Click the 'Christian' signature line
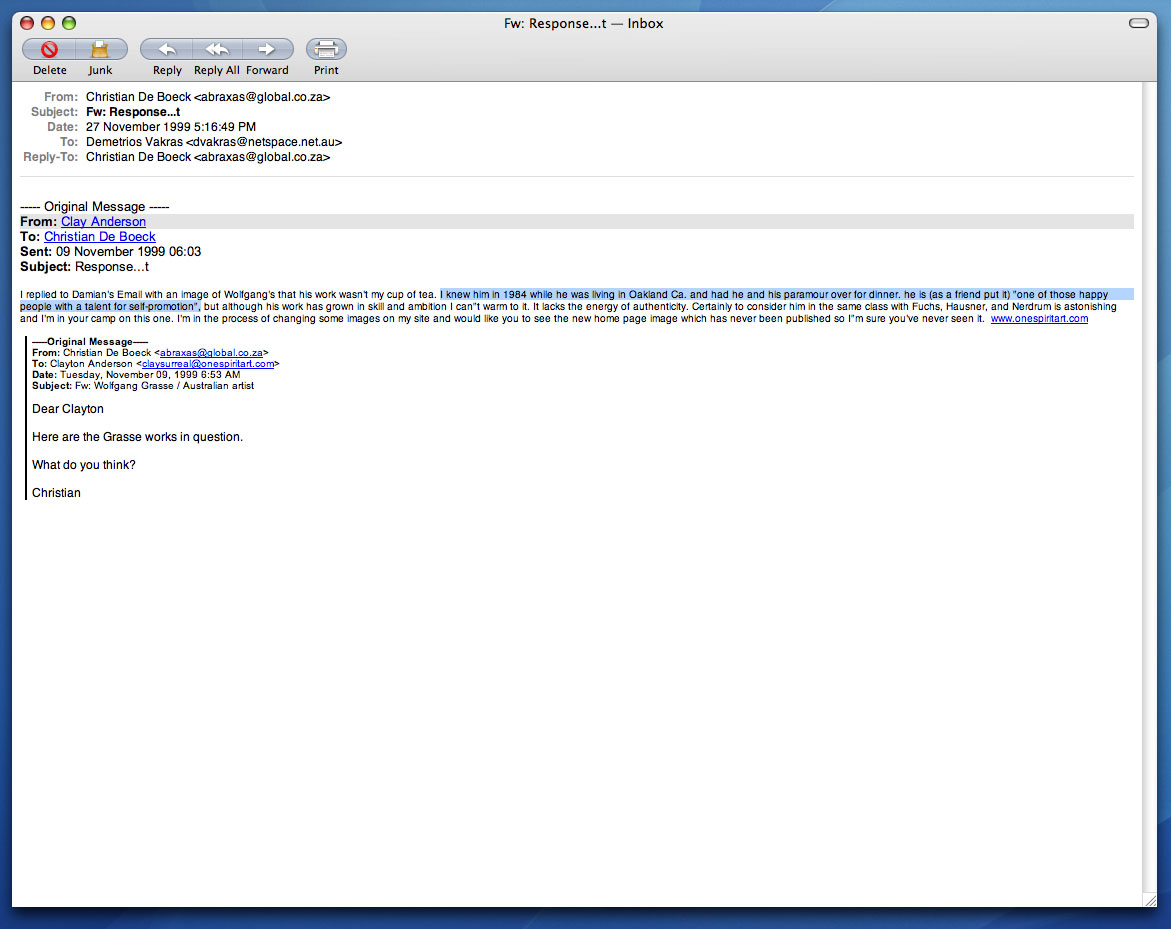This screenshot has height=929, width=1171. (x=56, y=493)
